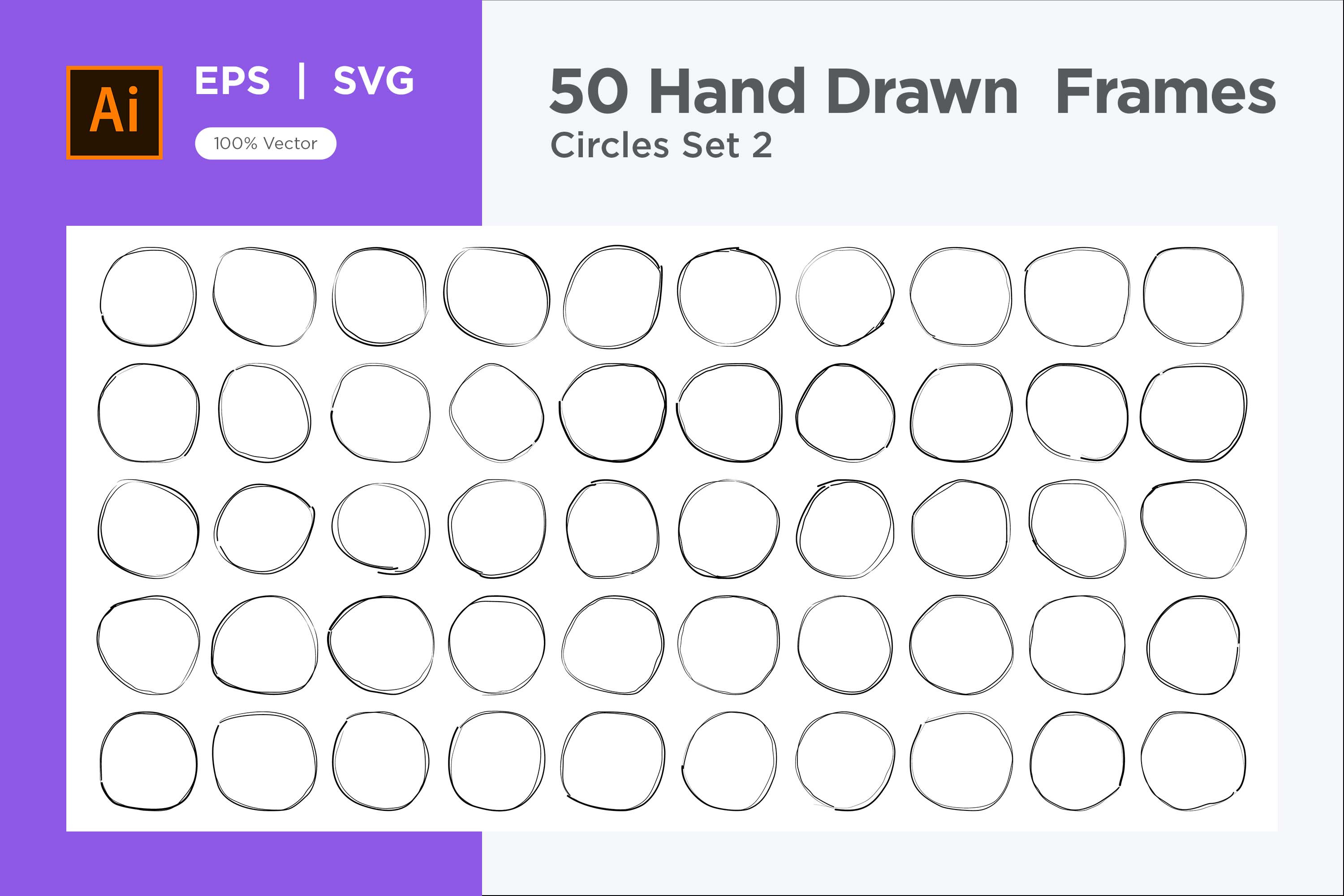Select the second circle in the fourth row
The width and height of the screenshot is (1344, 896).
(x=265, y=645)
